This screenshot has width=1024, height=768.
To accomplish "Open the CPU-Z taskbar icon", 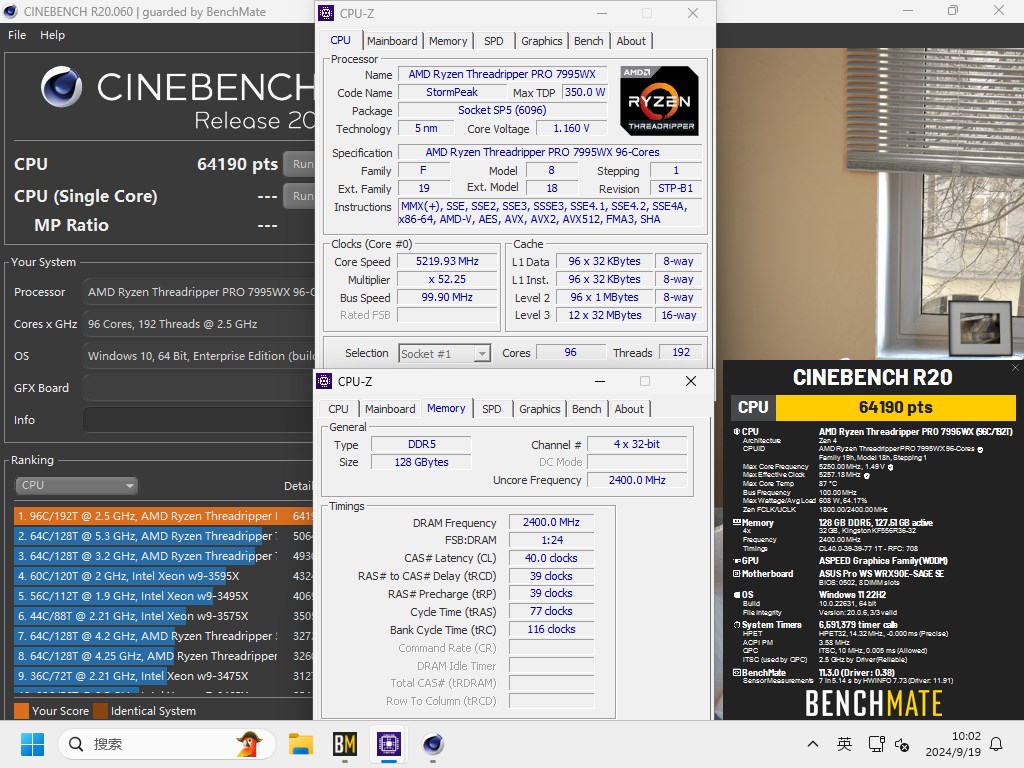I will pos(389,744).
